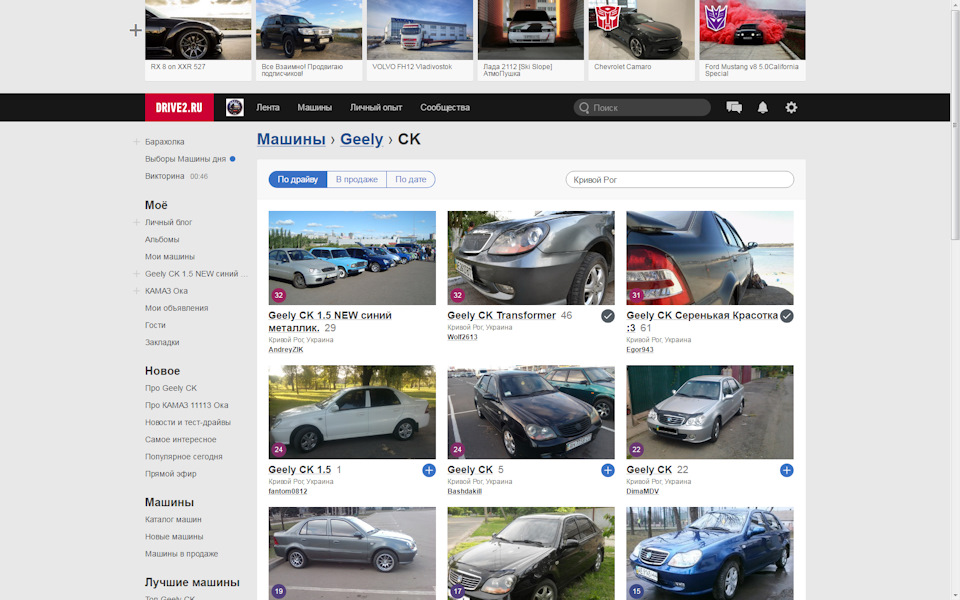Viewport: 960px width, 600px height.
Task: Open settings gear in header
Action: [791, 108]
